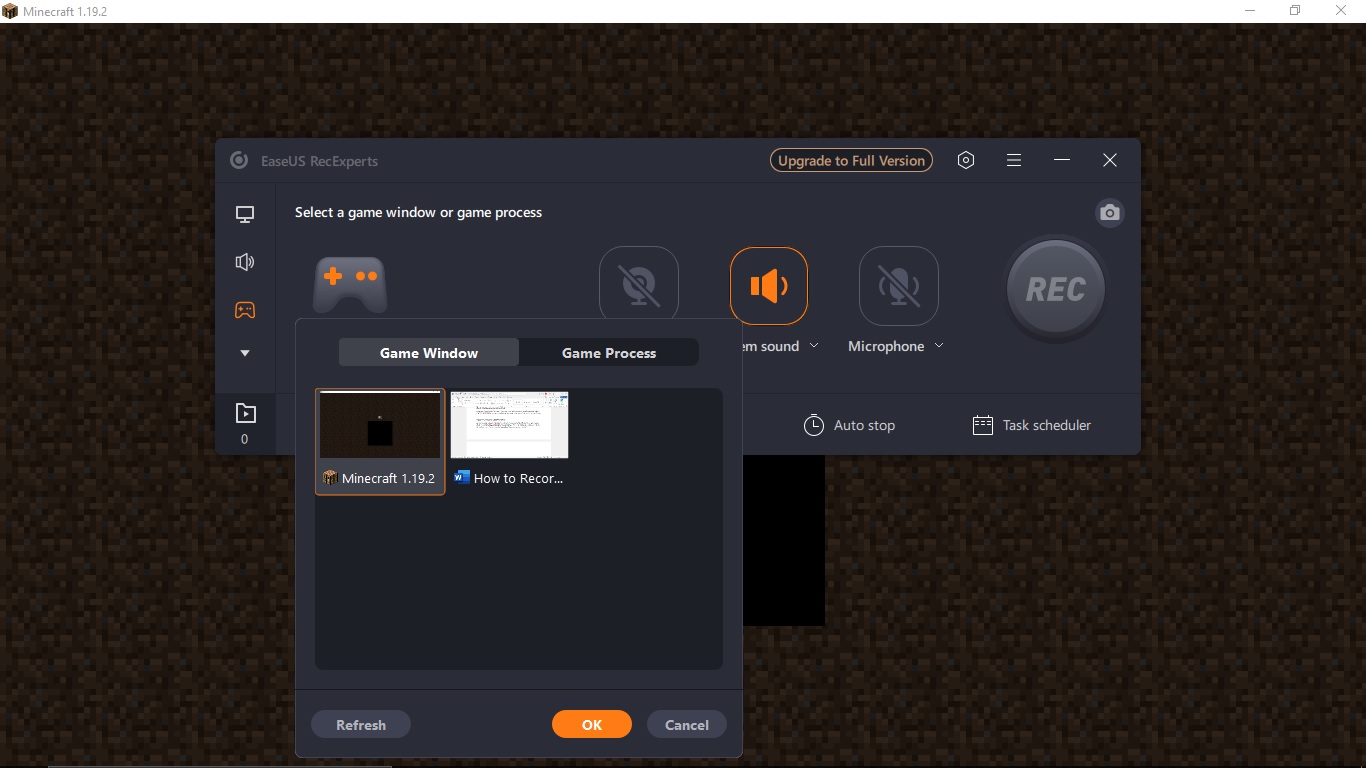Image resolution: width=1366 pixels, height=768 pixels.
Task: Click Upgrade to Full Version button
Action: tap(851, 161)
